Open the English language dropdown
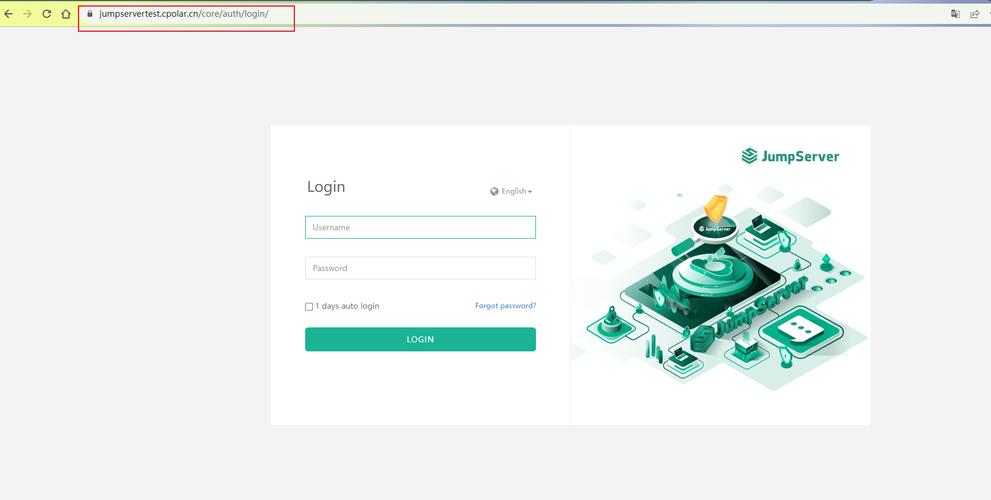 pos(516,191)
